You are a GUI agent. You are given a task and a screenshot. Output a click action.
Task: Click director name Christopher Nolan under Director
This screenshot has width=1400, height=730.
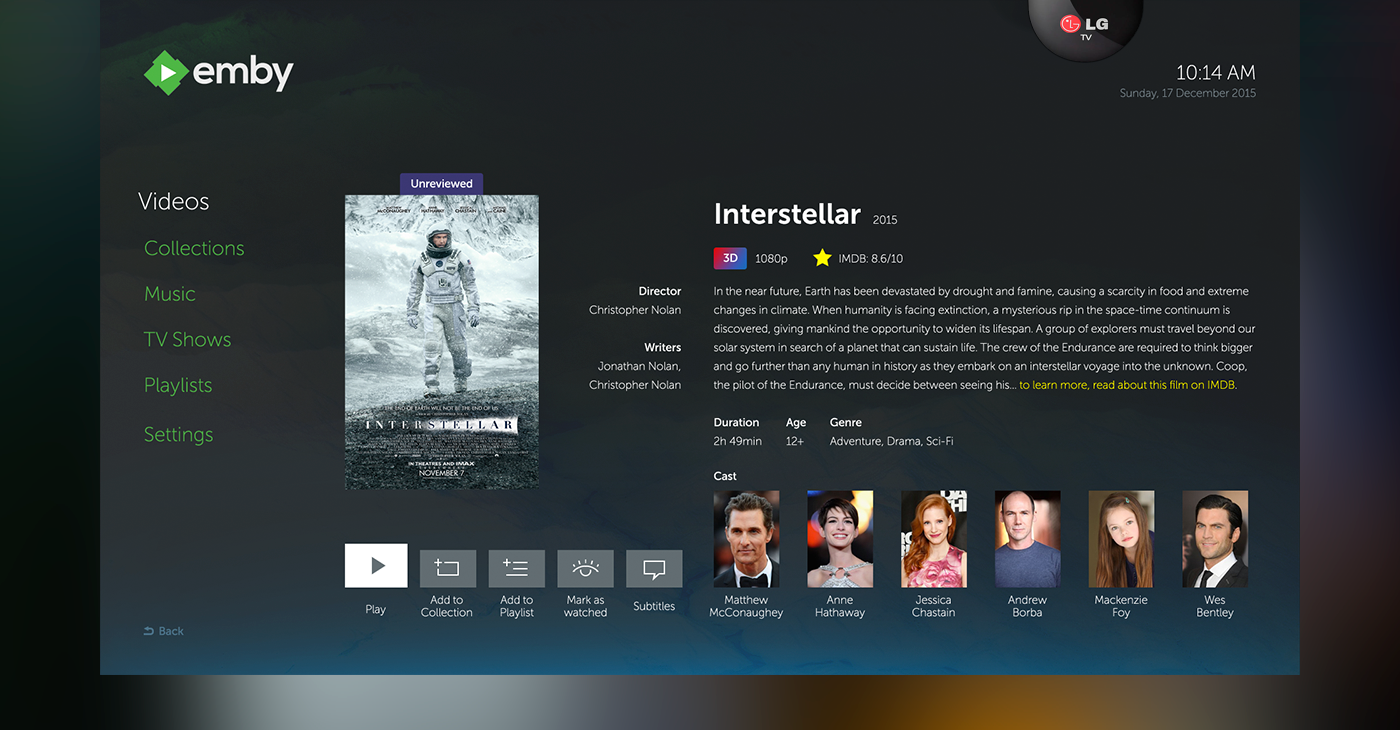point(635,310)
